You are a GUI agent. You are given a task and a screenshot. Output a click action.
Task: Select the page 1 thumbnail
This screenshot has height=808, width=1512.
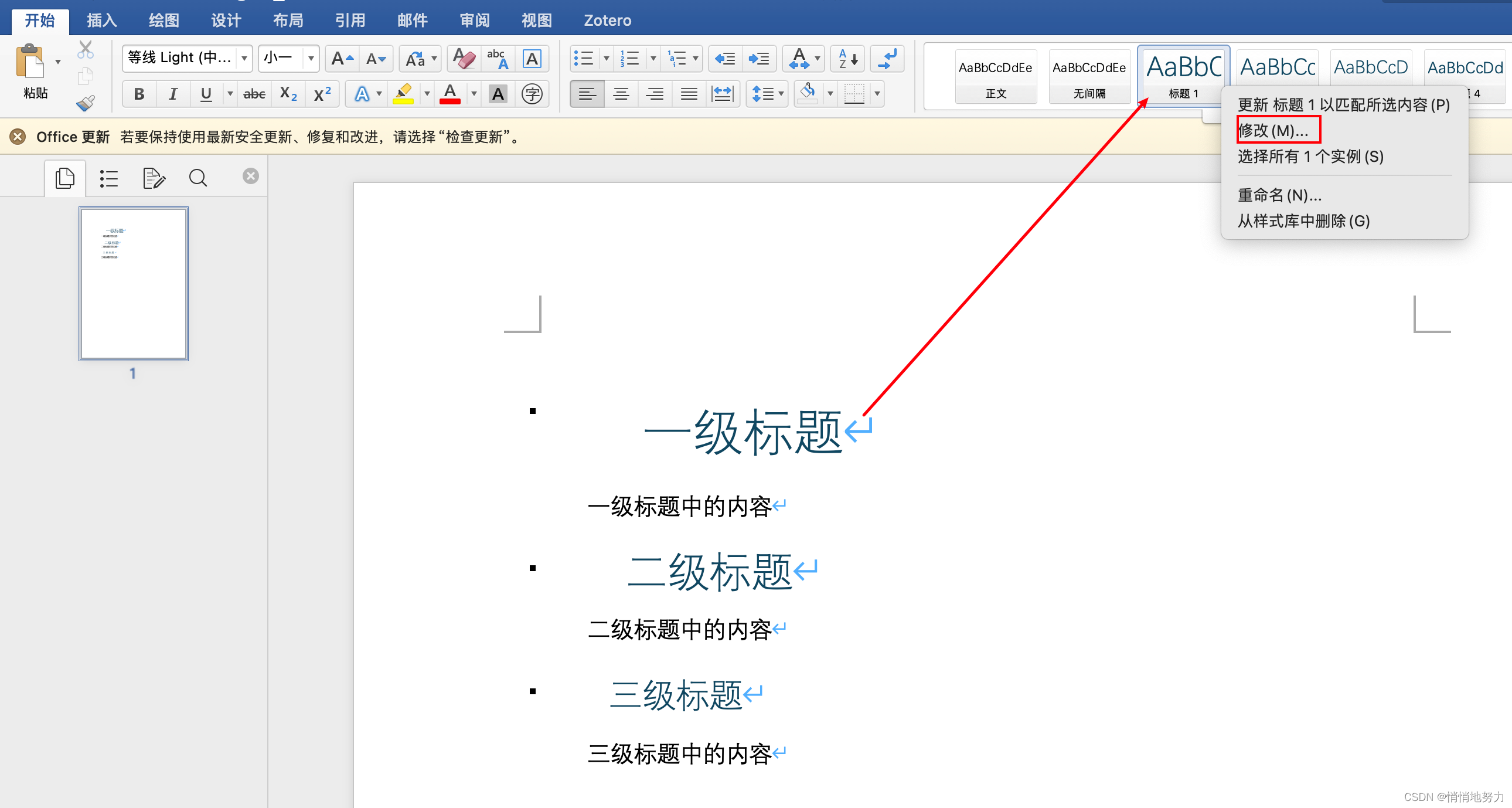134,284
